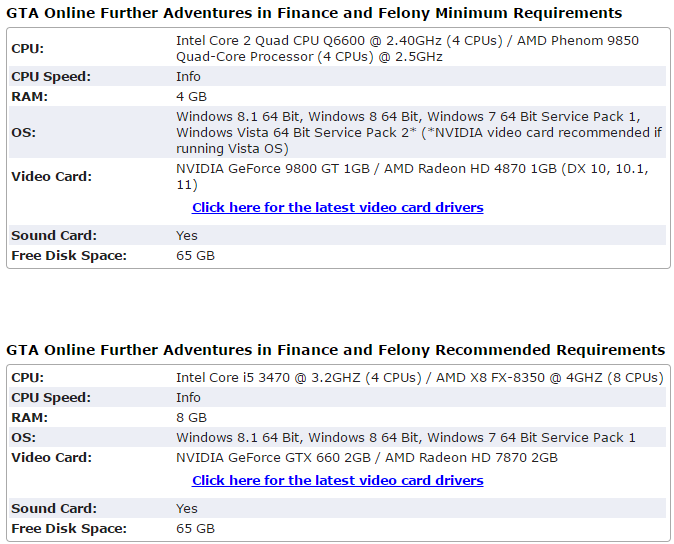Click minimum CPU Speed Info value

click(188, 76)
